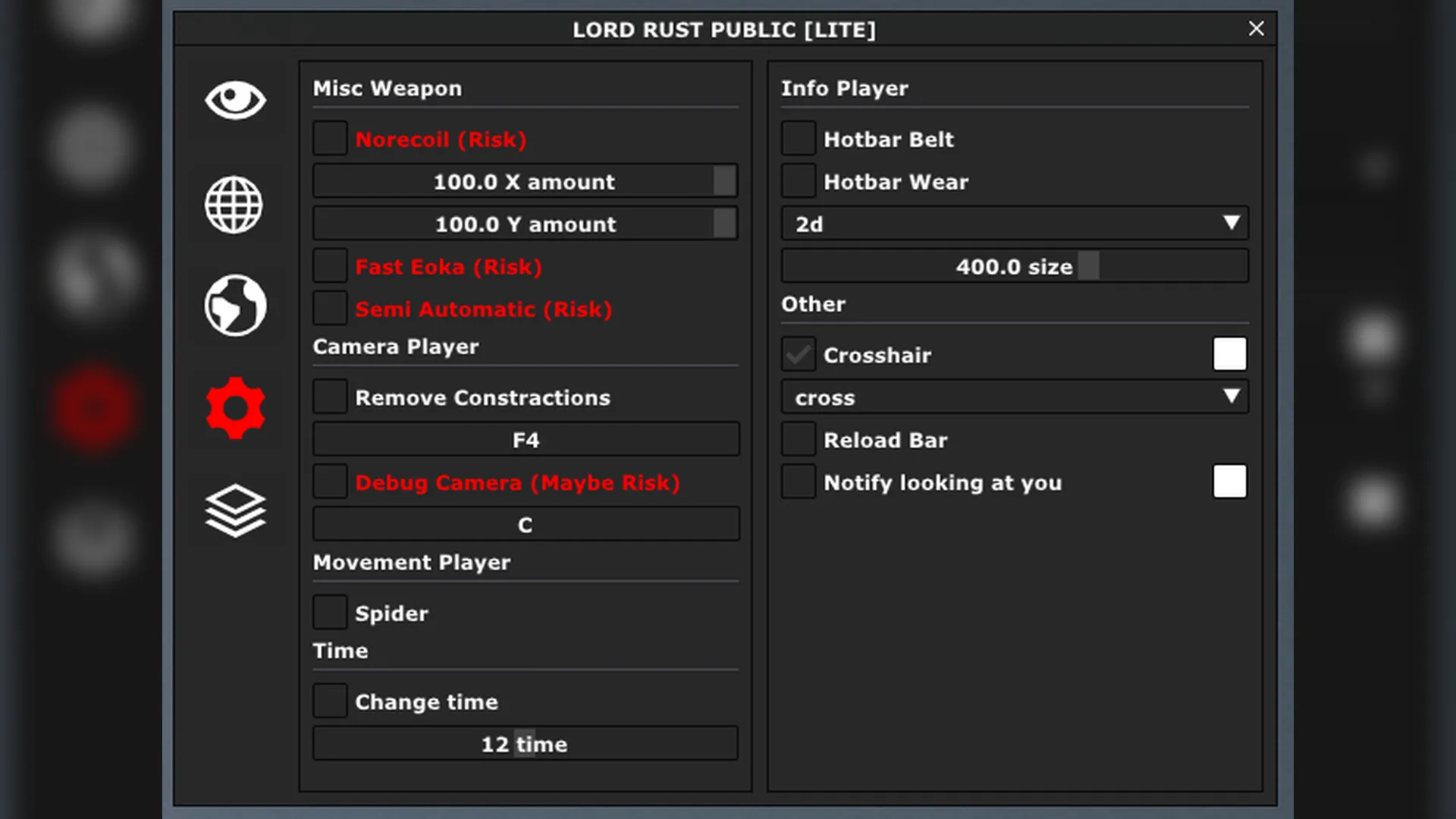Click the F4 keybind button
Viewport: 1456px width, 819px height.
pyautogui.click(x=526, y=440)
